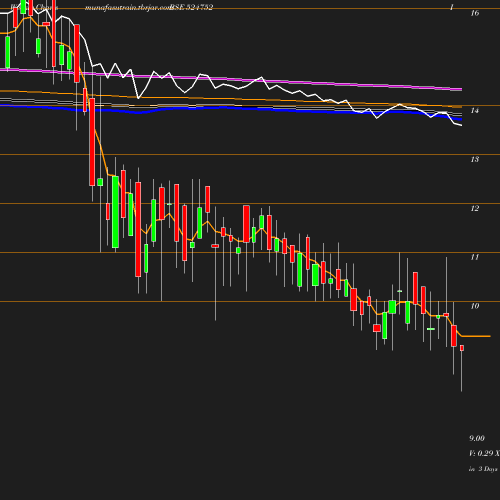Click the 16 price axis label
This screenshot has height=500, width=500.
tap(475, 13)
